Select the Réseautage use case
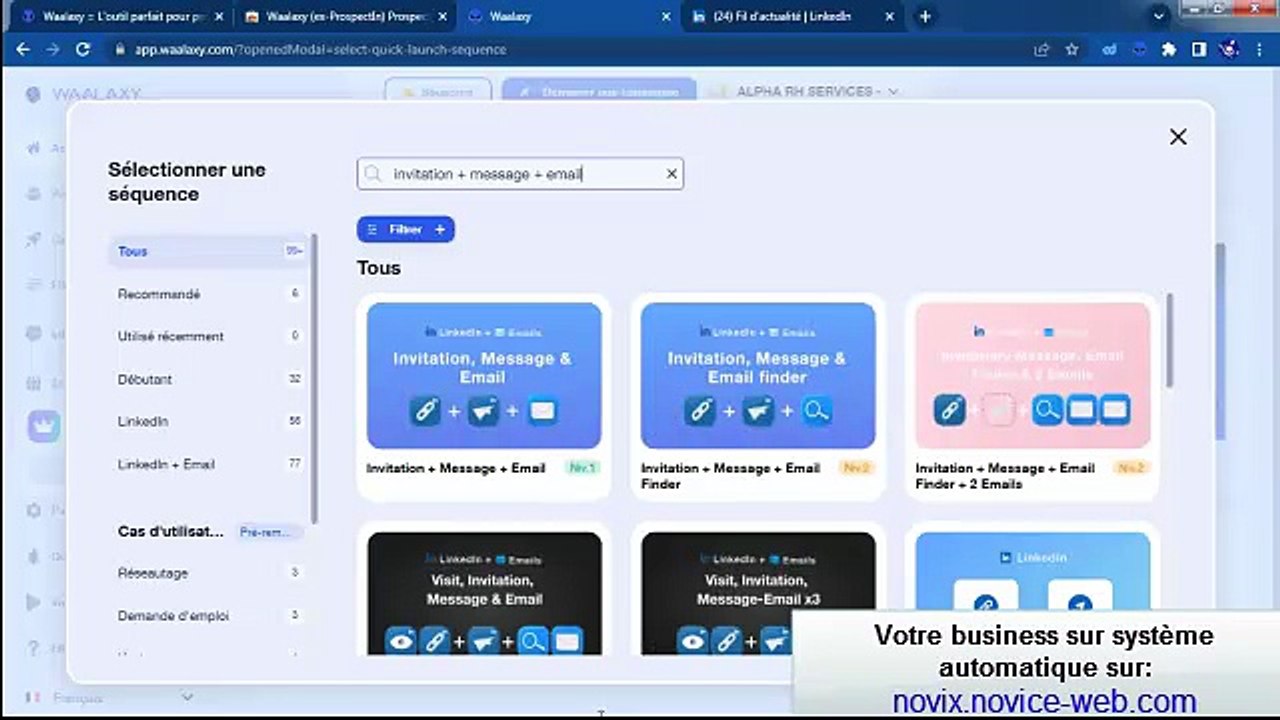Viewport: 1280px width, 720px height. 207,573
